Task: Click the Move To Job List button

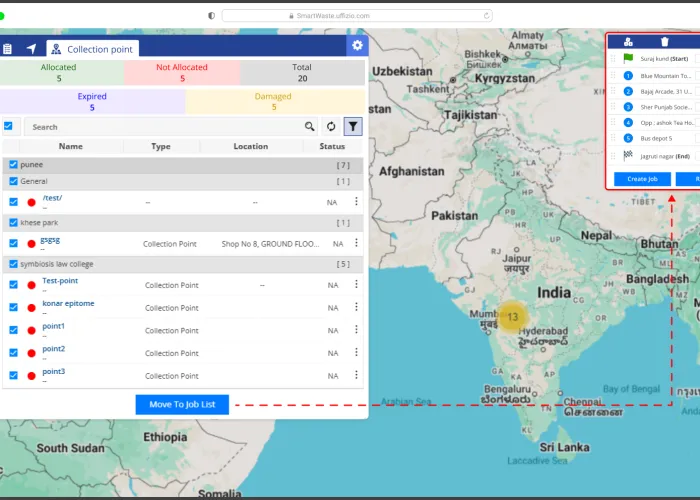Action: (x=182, y=404)
